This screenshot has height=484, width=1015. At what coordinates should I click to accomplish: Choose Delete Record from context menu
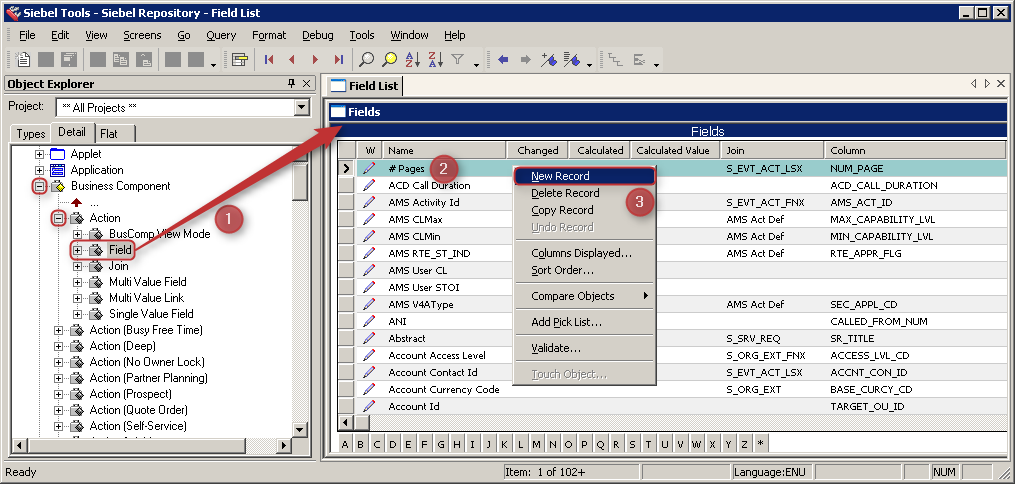(x=585, y=193)
